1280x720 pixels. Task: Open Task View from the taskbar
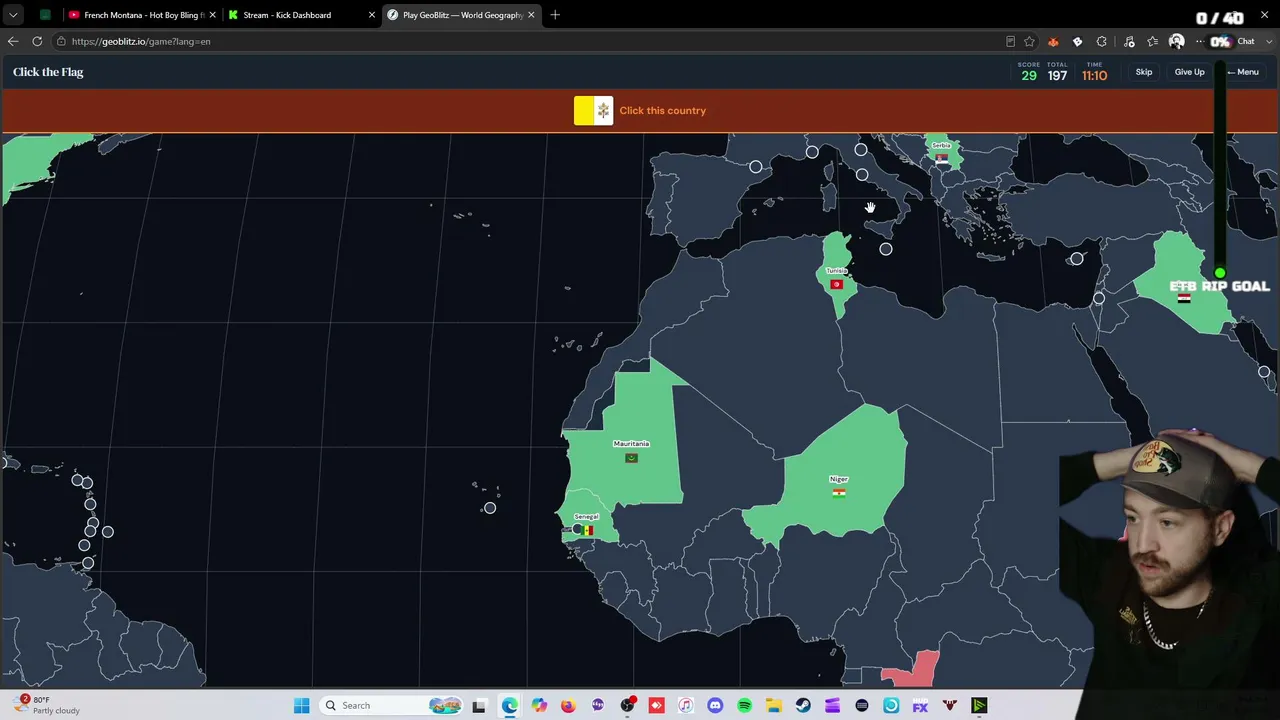point(479,706)
